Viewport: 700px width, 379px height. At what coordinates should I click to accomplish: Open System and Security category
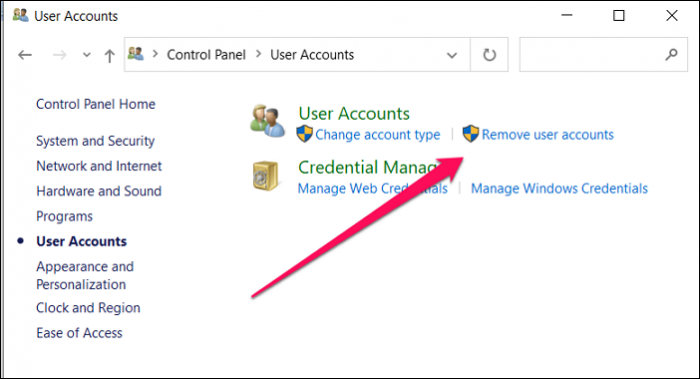click(x=96, y=141)
